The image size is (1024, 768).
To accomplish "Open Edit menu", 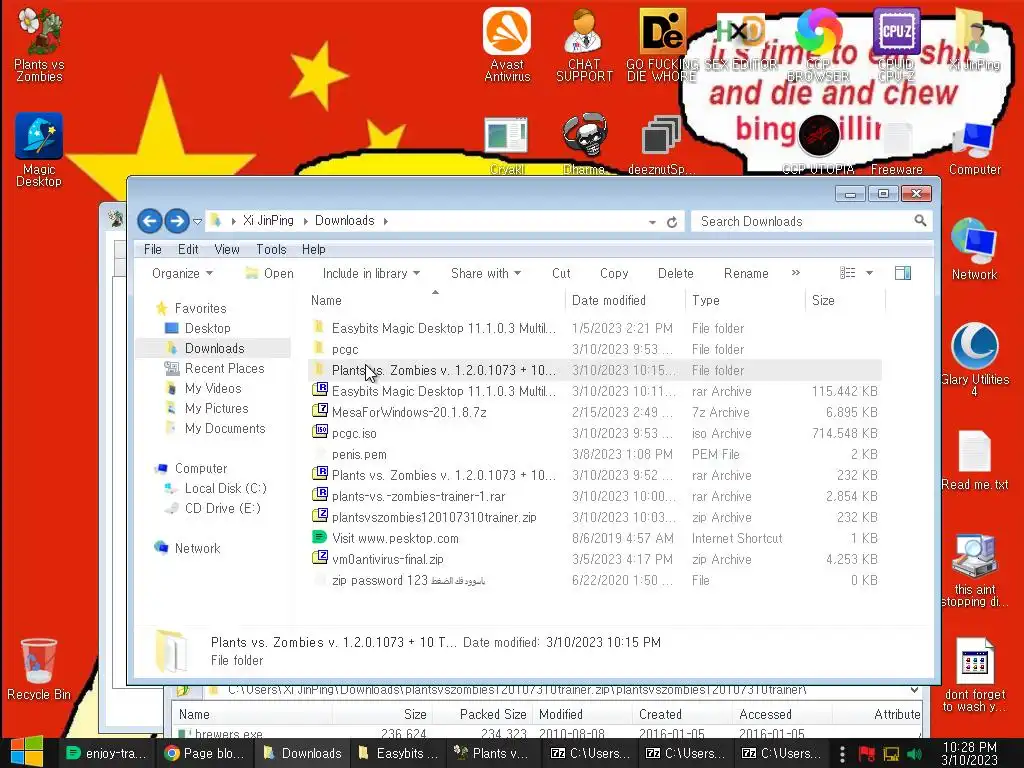I will [x=188, y=249].
